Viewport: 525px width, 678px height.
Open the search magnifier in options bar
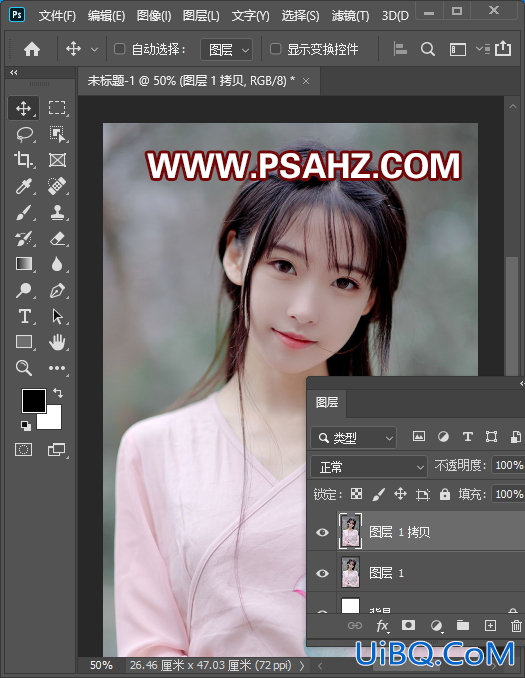click(428, 49)
